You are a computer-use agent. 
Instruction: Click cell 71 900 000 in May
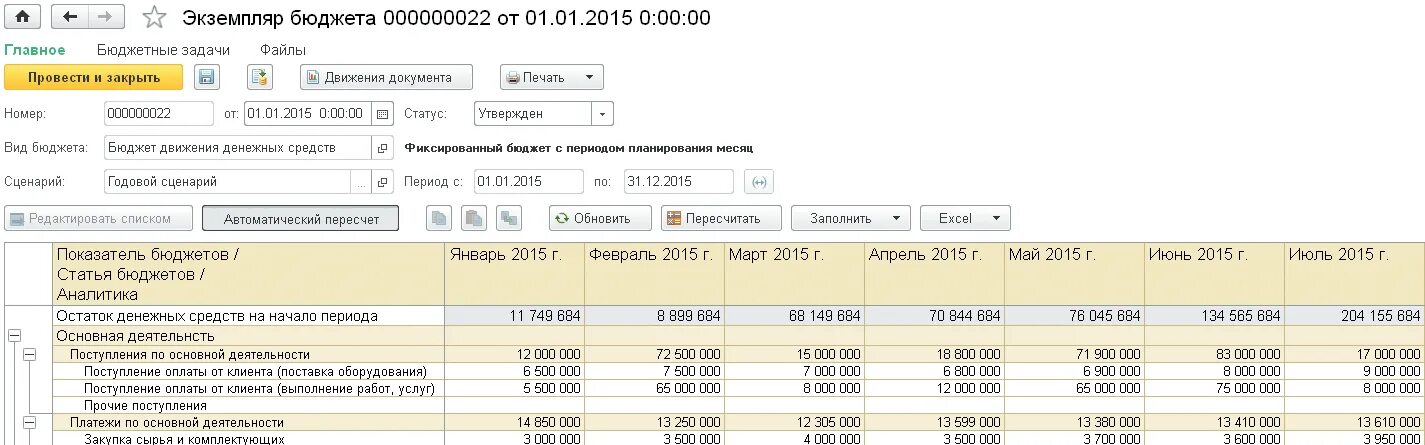coord(1074,354)
